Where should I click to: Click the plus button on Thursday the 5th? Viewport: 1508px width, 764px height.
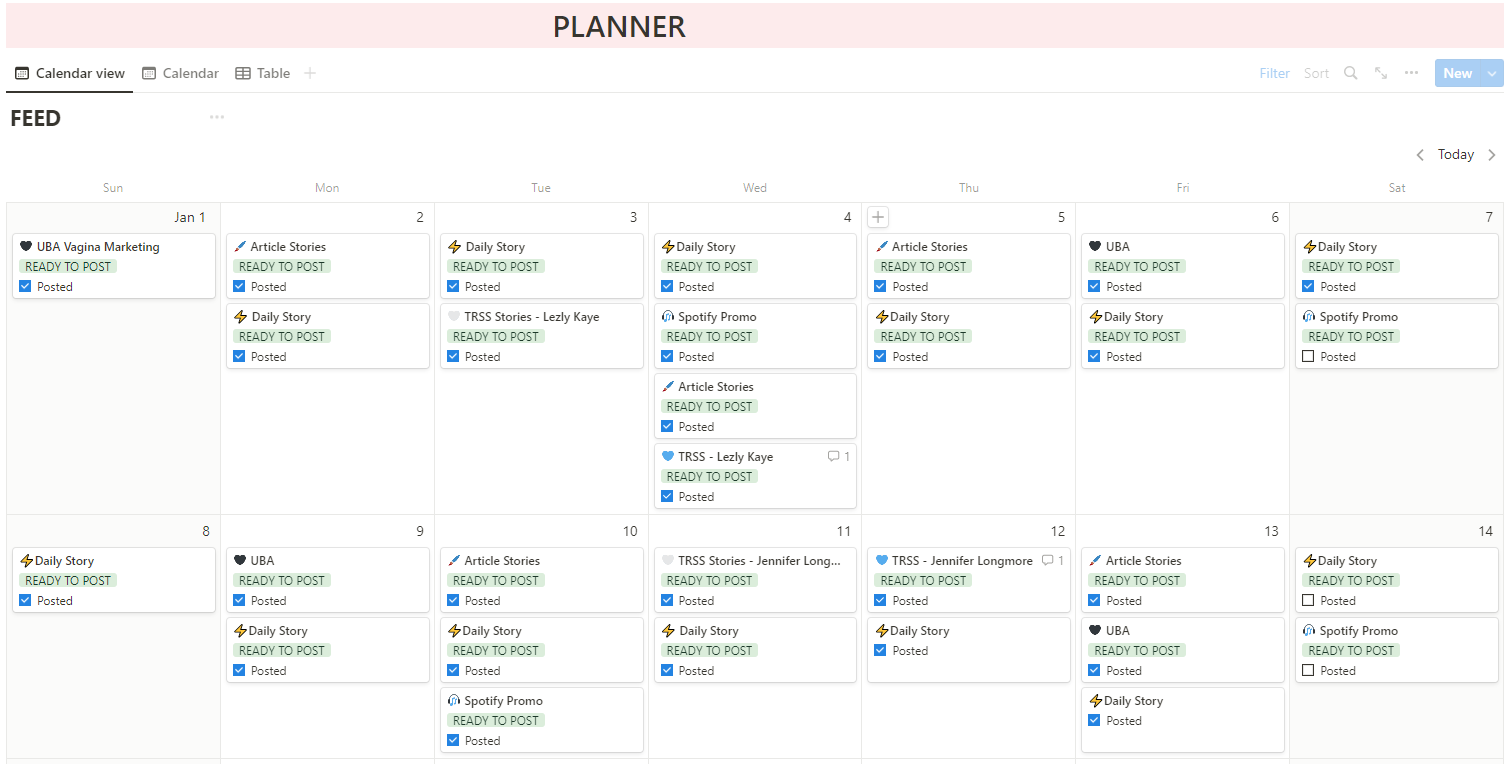(x=878, y=217)
